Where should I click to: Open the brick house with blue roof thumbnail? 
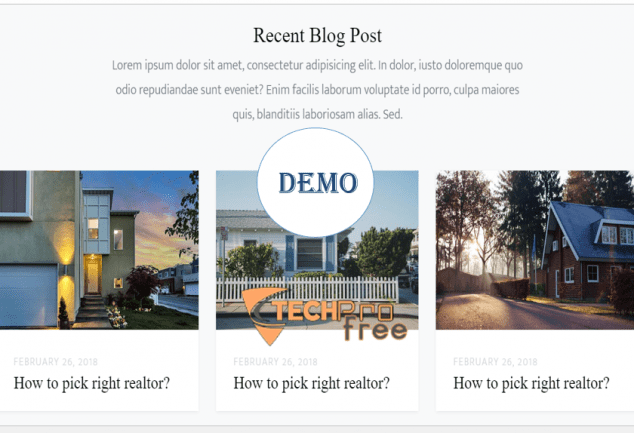(535, 250)
